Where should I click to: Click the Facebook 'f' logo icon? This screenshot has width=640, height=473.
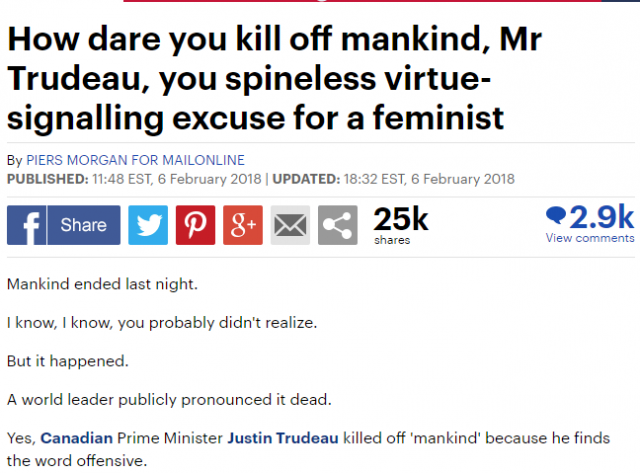coord(27,225)
